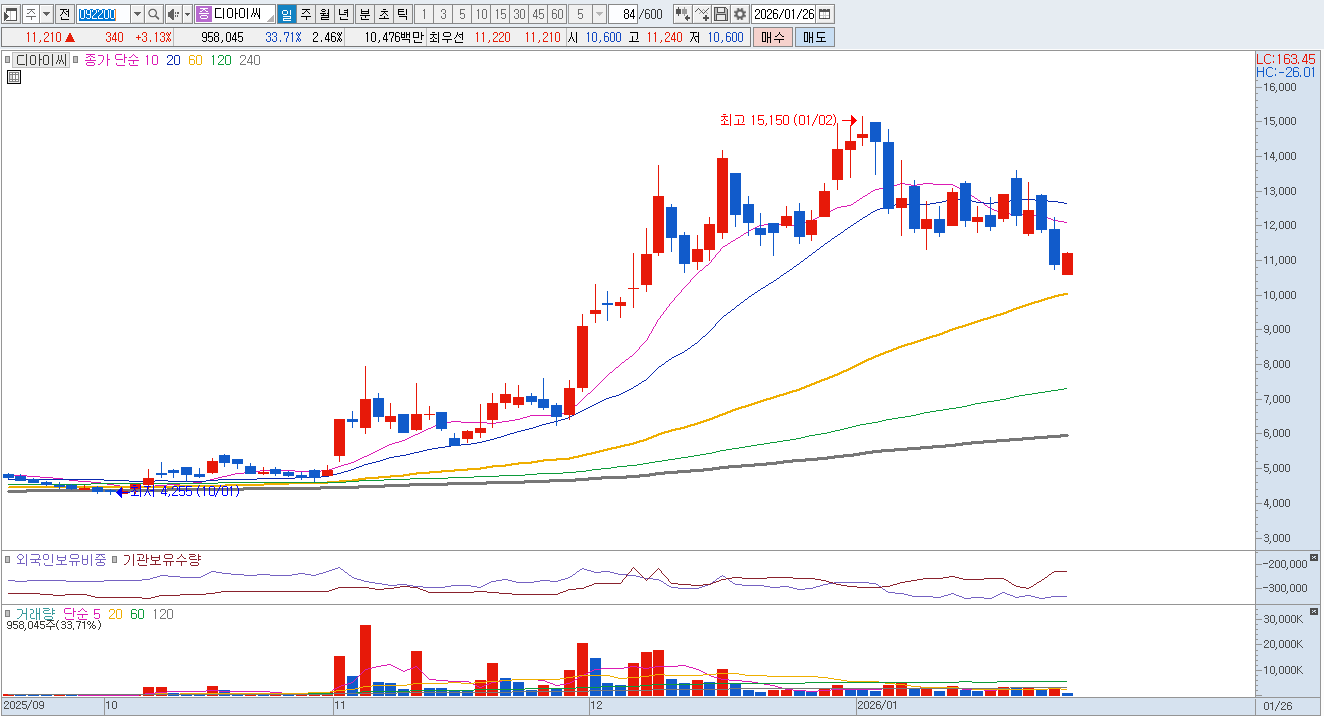
Task: Click the data grid icon below the 디아이씨 label
Action: pyautogui.click(x=14, y=77)
